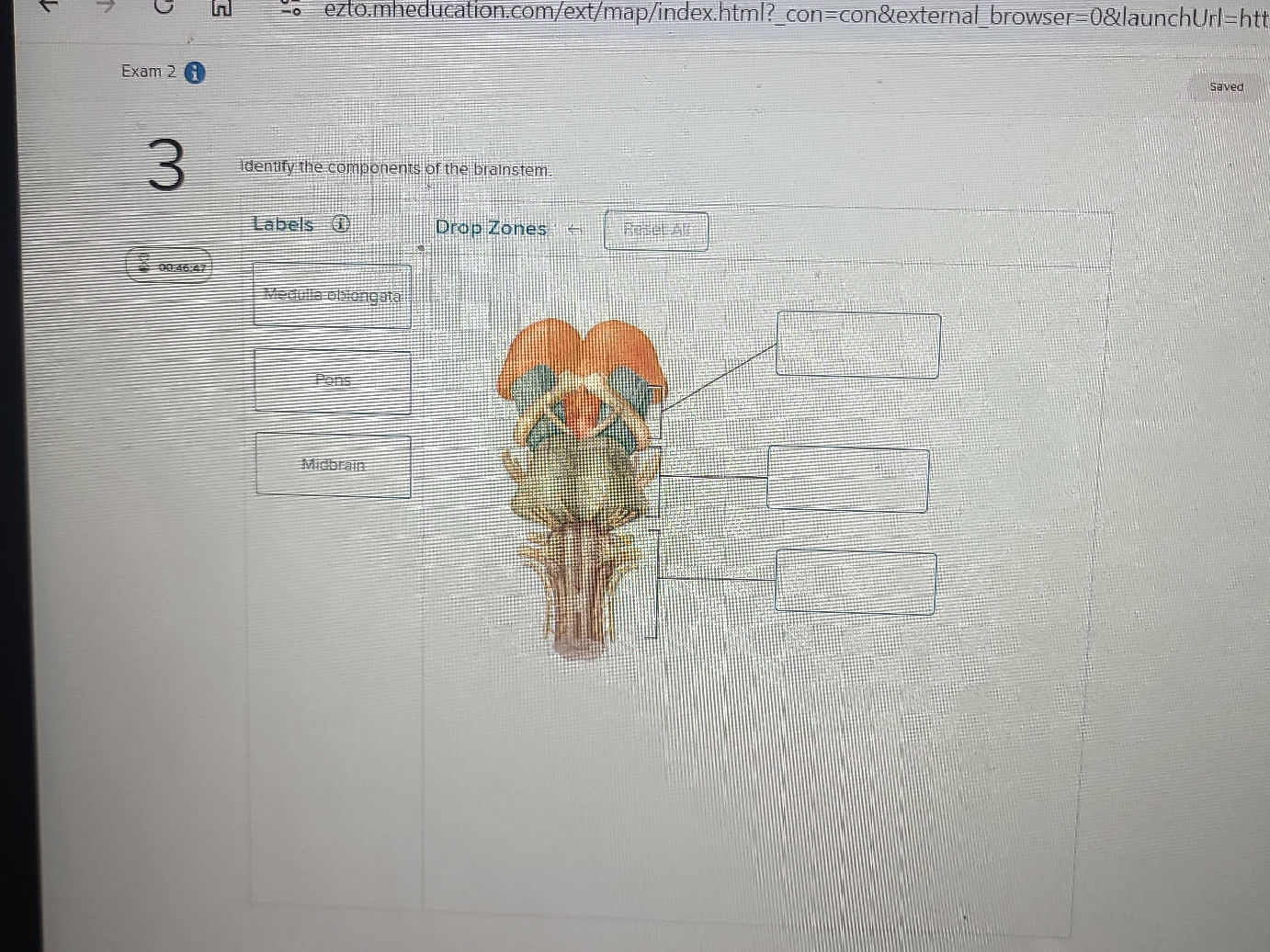Viewport: 1270px width, 952px height.
Task: Click the browser forward arrow
Action: (108, 6)
